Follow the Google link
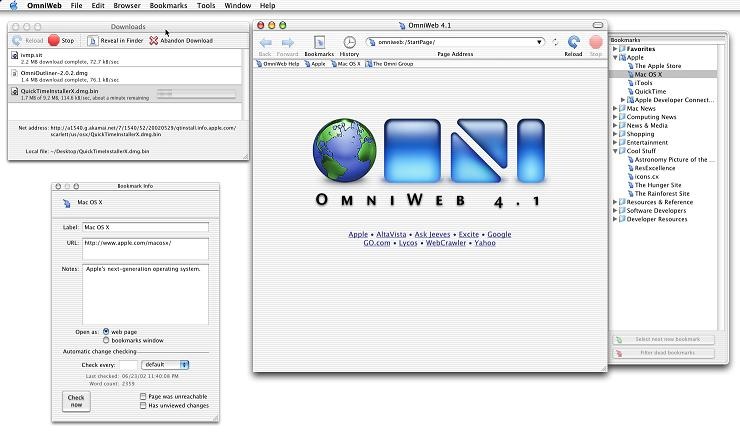The width and height of the screenshot is (740, 445). pos(499,234)
